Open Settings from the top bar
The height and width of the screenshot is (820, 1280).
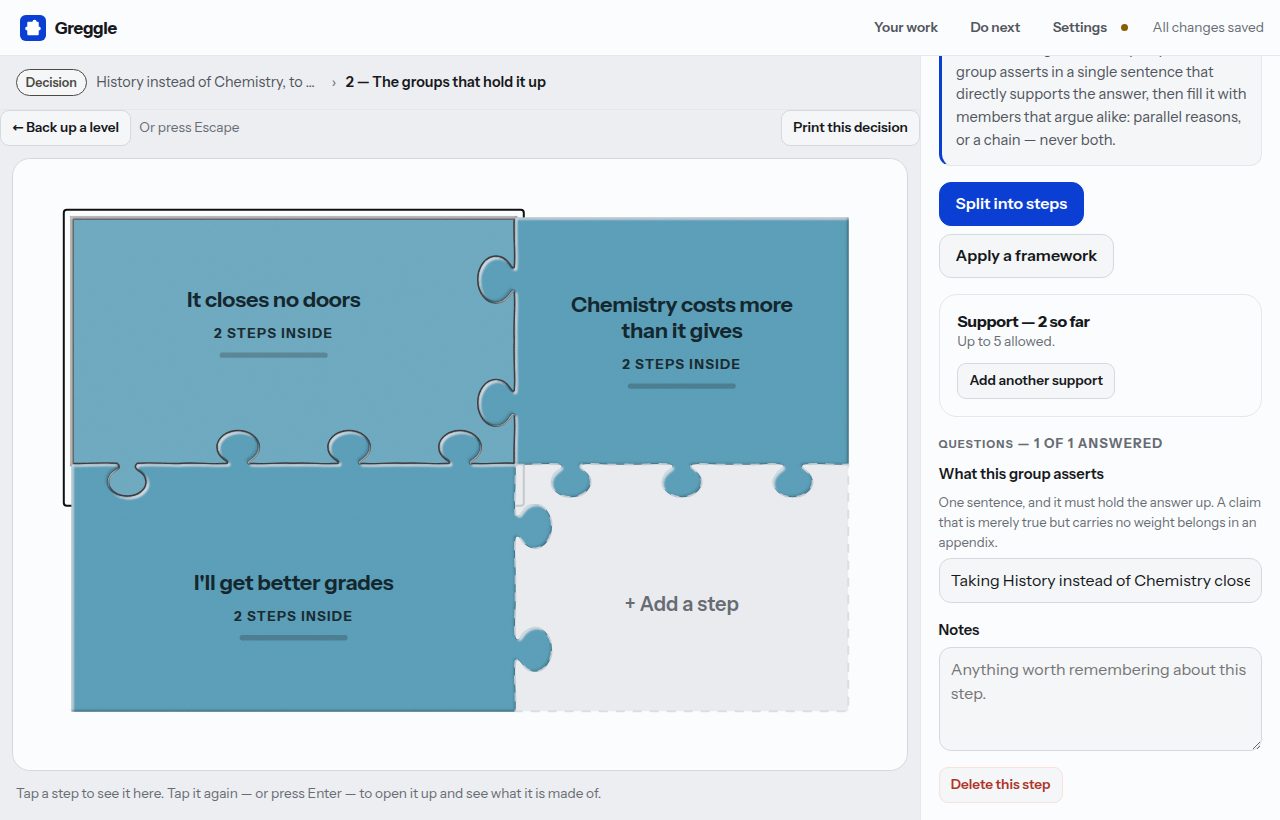[x=1079, y=27]
